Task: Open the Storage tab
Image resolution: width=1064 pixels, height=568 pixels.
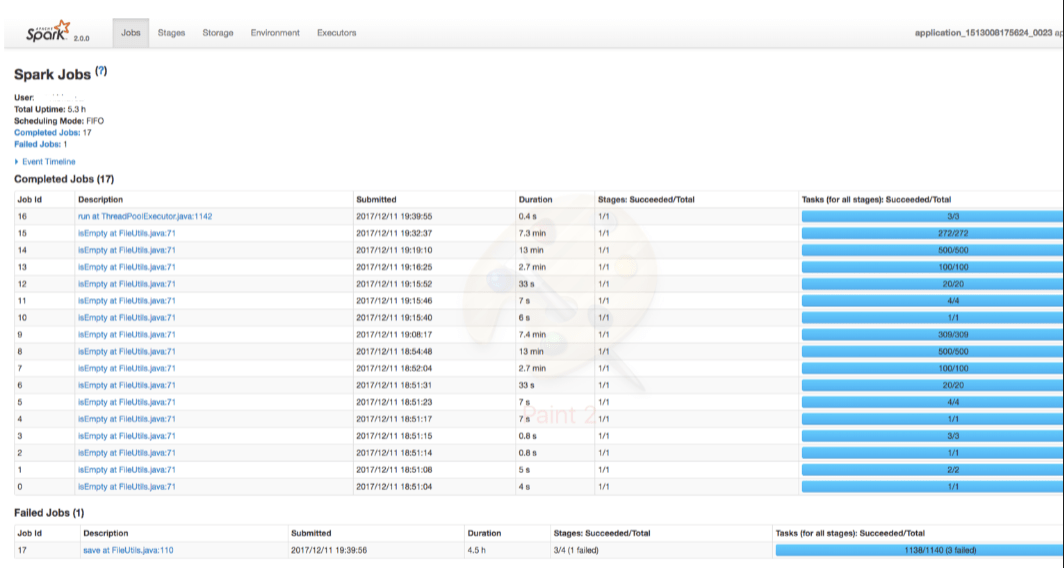Action: pyautogui.click(x=218, y=33)
